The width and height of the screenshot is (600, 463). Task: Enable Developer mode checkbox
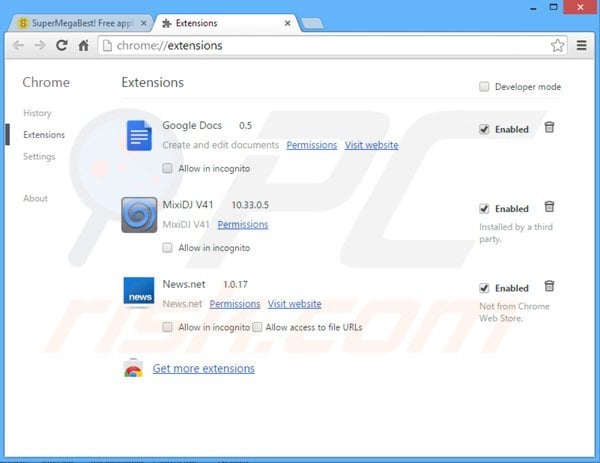(484, 86)
